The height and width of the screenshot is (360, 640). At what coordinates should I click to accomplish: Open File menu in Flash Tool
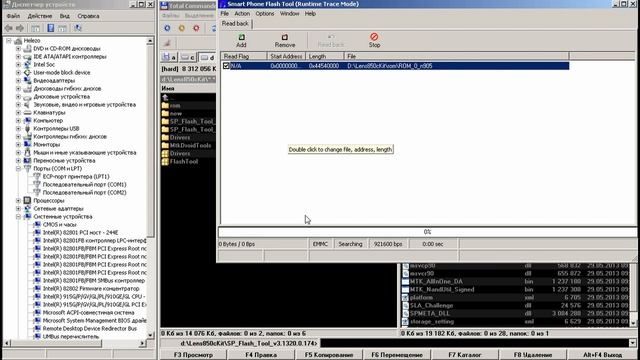pos(224,13)
